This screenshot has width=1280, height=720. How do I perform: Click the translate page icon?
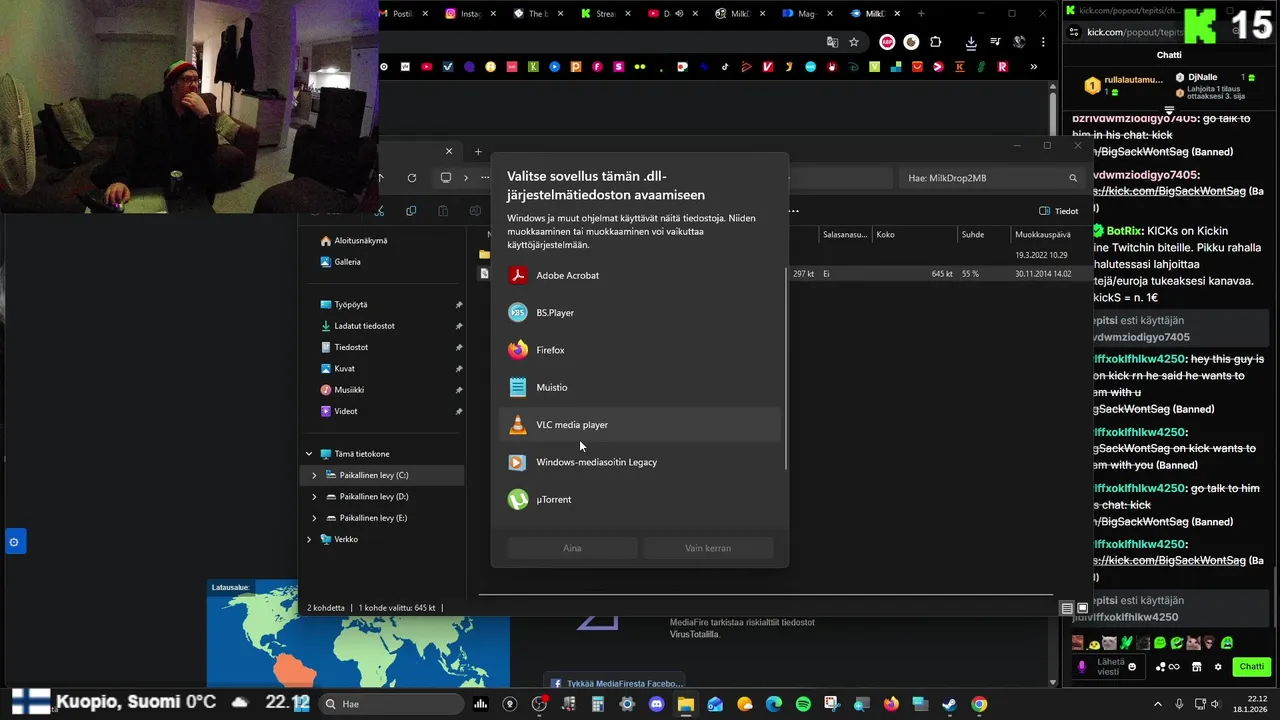[832, 42]
